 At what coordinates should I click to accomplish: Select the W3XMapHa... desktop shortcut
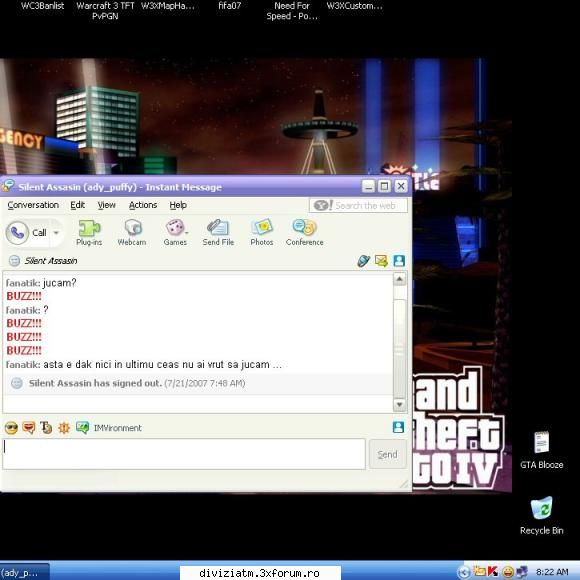point(168,6)
